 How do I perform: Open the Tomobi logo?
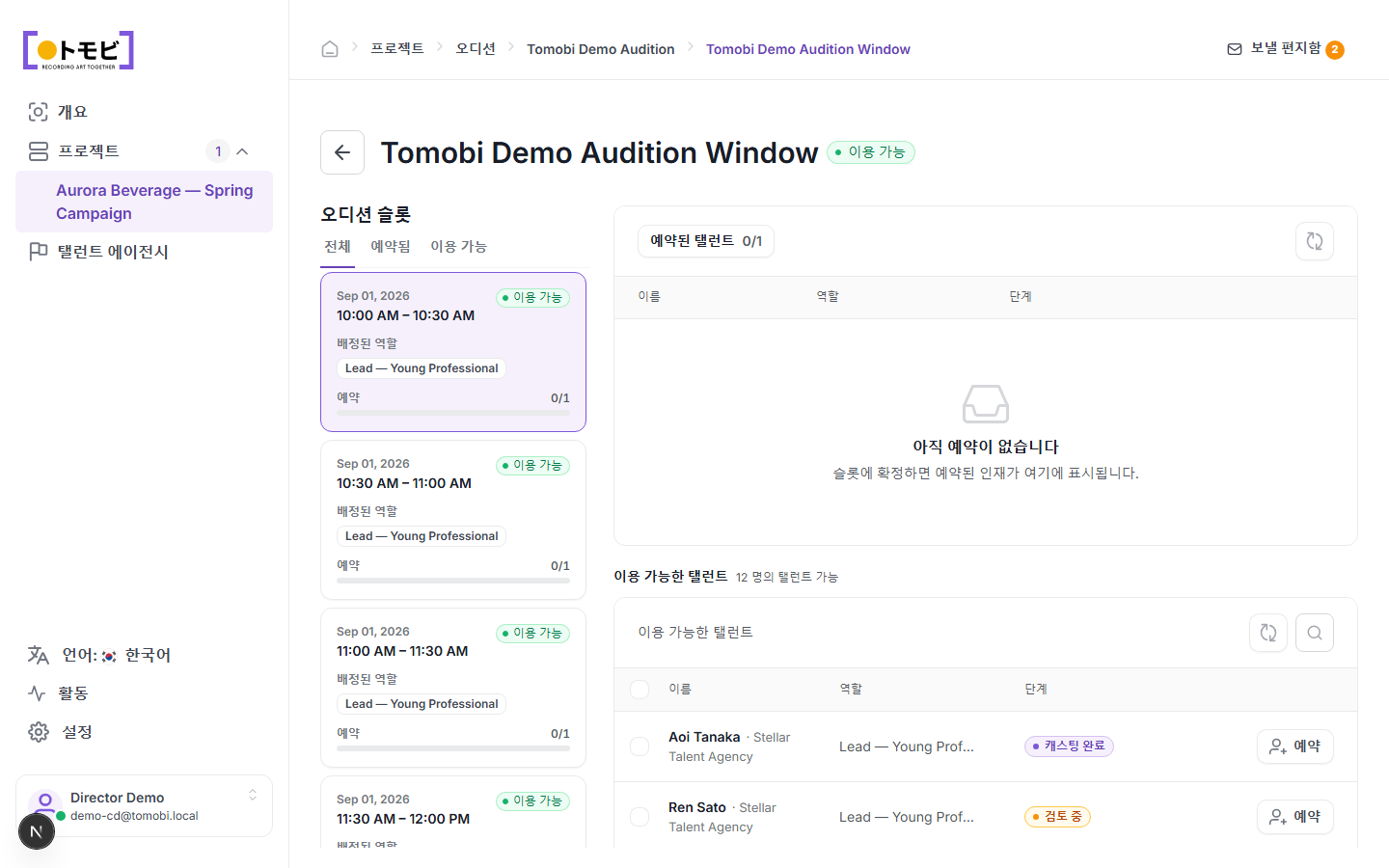[x=78, y=50]
